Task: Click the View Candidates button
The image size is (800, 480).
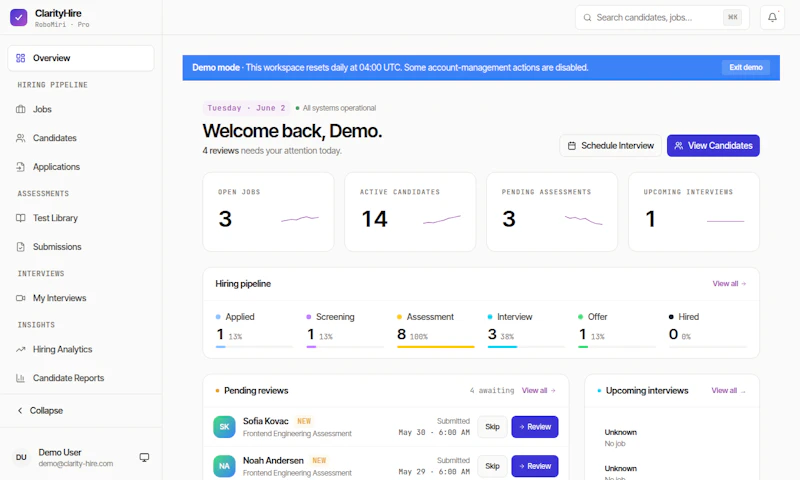Action: (x=713, y=146)
